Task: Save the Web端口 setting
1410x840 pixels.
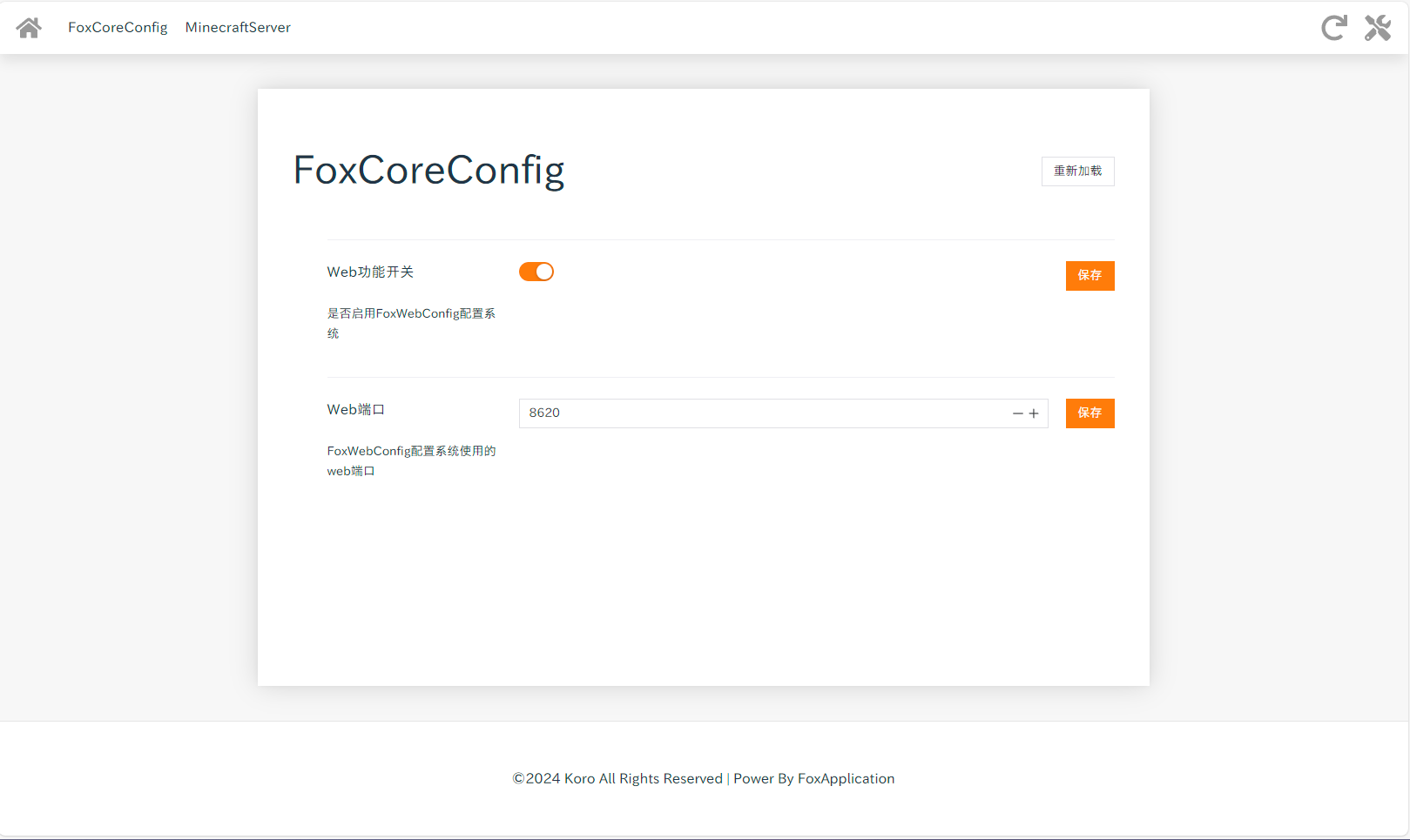Action: (x=1090, y=413)
